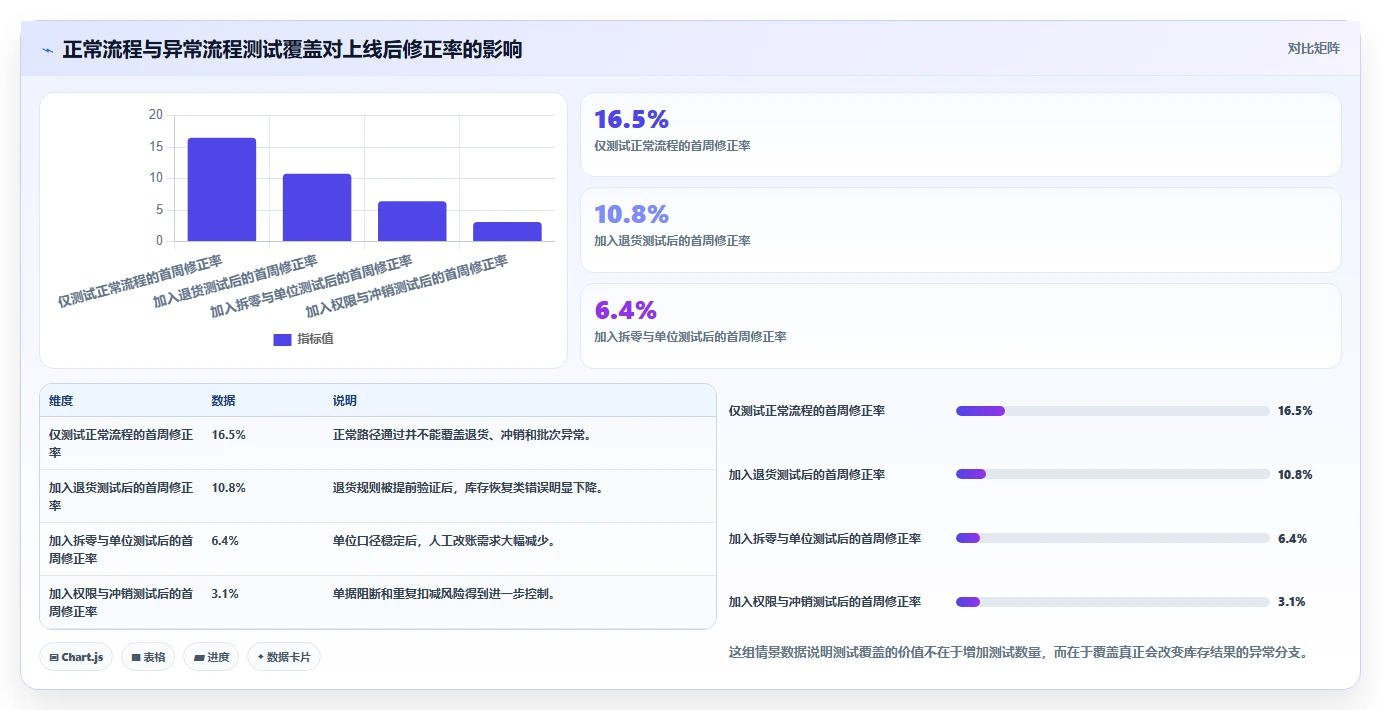Click card caption 加入拆零与单位测试后的首周修正率

click(x=690, y=337)
